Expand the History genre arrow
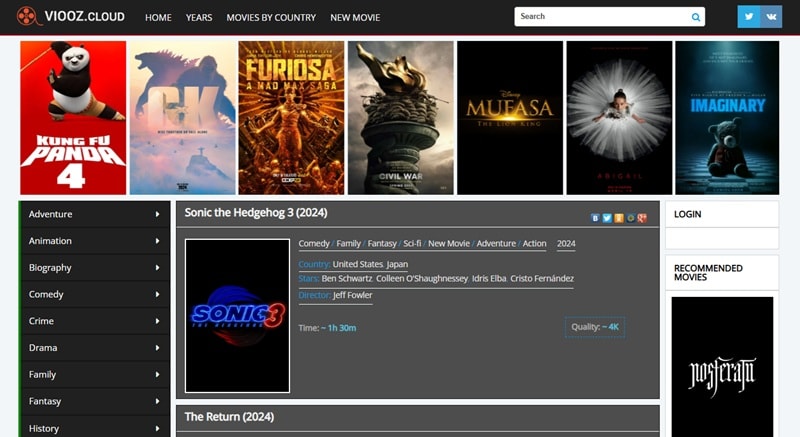Image resolution: width=800 pixels, height=437 pixels. click(157, 428)
